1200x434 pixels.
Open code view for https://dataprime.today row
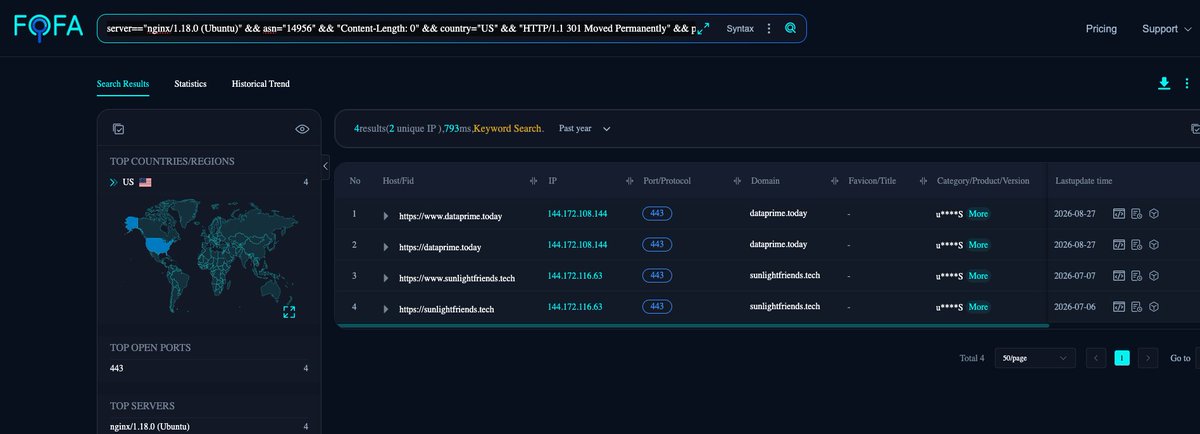(1120, 244)
